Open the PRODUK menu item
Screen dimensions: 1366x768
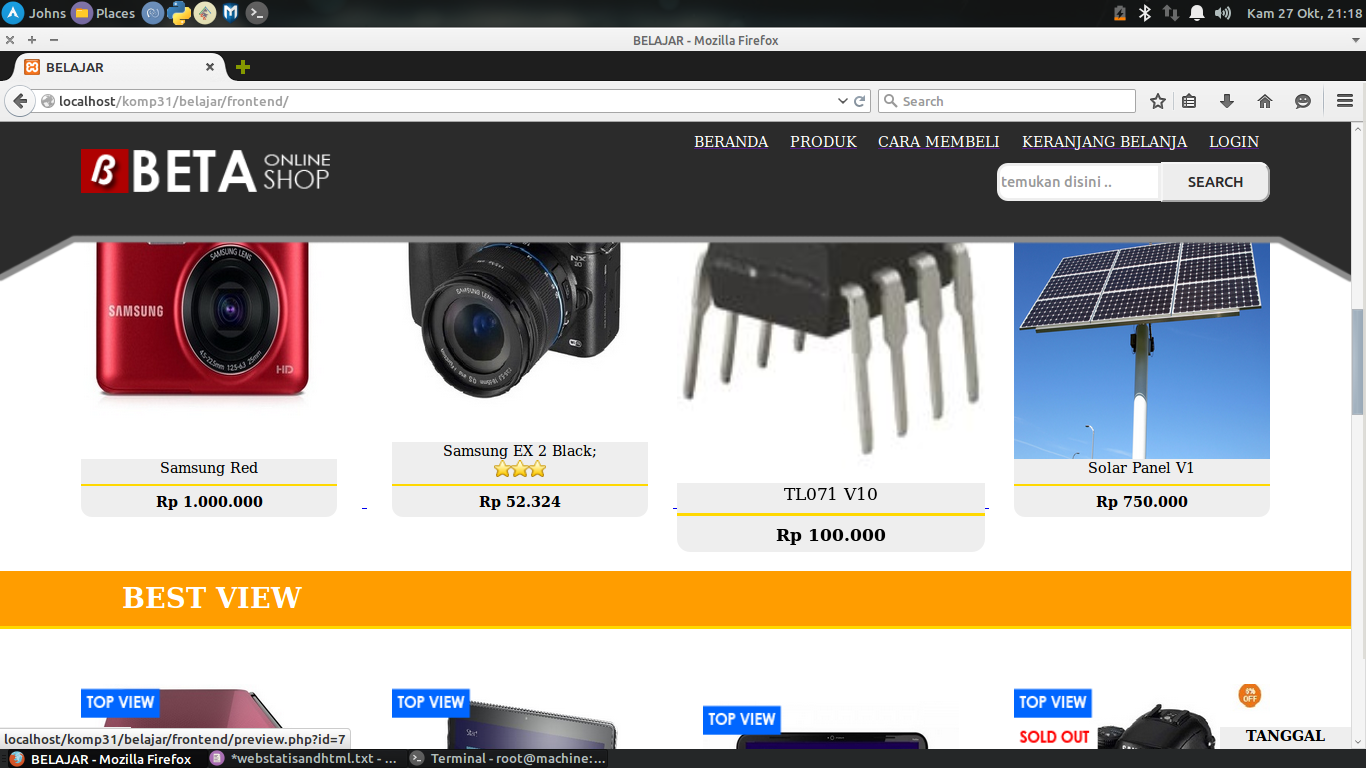click(x=823, y=142)
